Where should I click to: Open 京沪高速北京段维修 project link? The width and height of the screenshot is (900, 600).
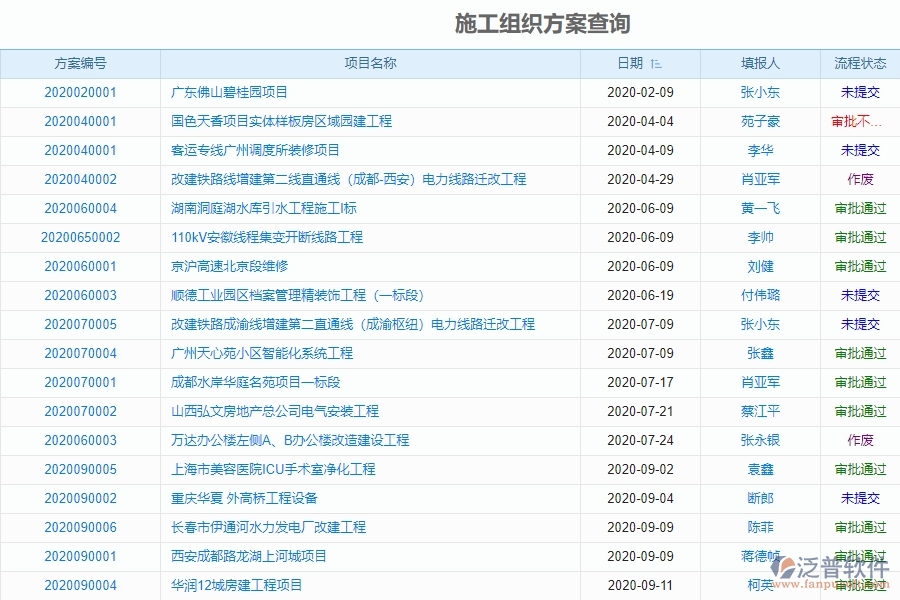tap(229, 266)
